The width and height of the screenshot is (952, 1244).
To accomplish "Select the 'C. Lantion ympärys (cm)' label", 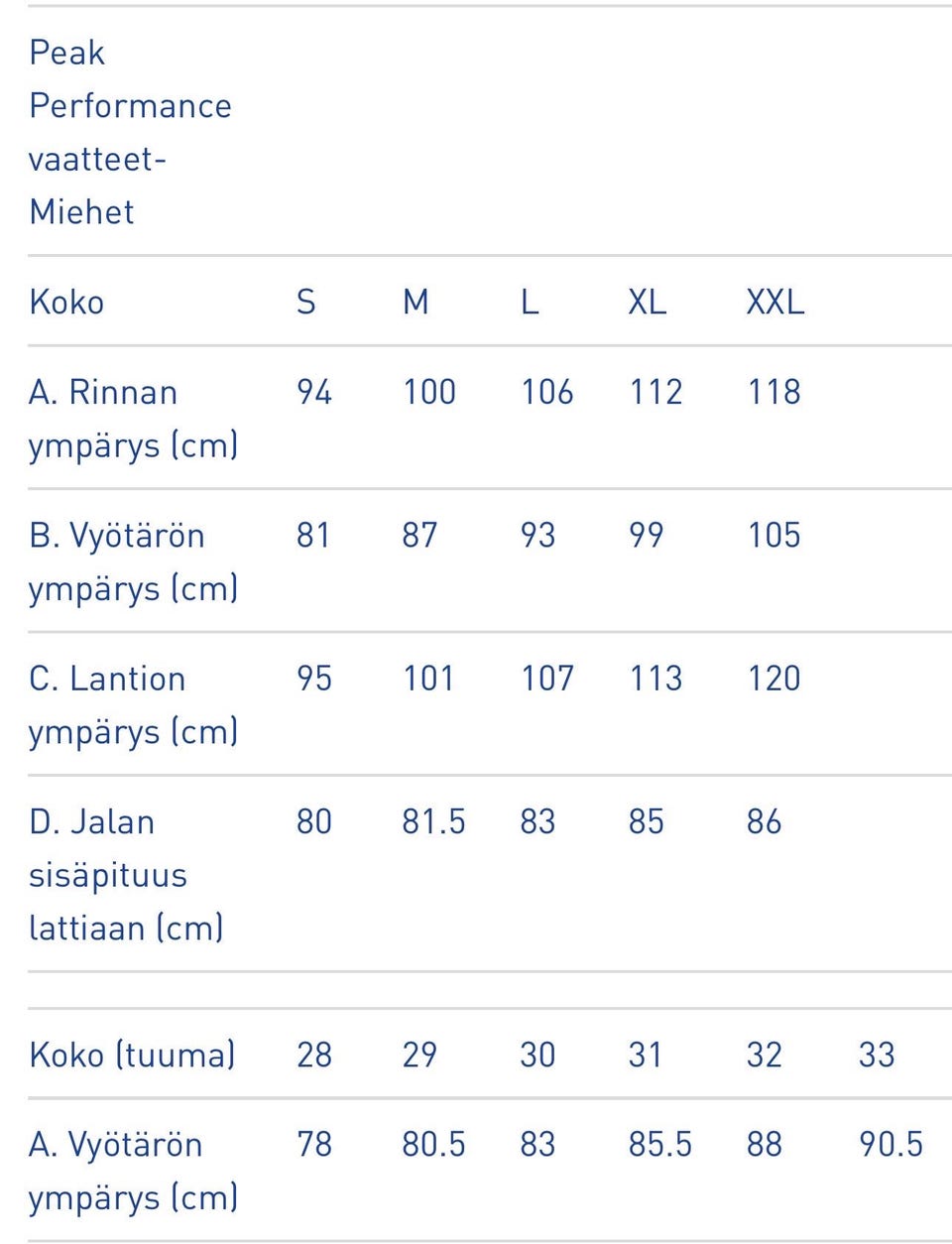I will coord(133,704).
